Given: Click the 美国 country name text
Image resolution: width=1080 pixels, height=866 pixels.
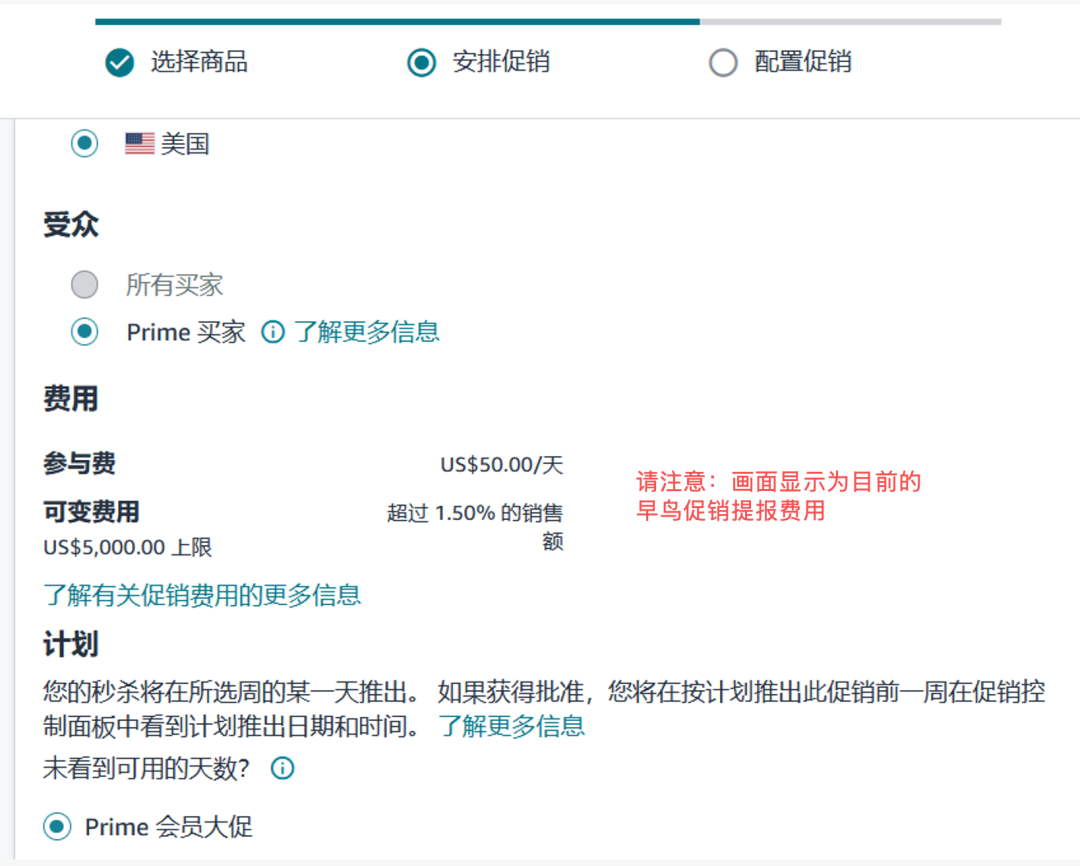Looking at the screenshot, I should [185, 144].
